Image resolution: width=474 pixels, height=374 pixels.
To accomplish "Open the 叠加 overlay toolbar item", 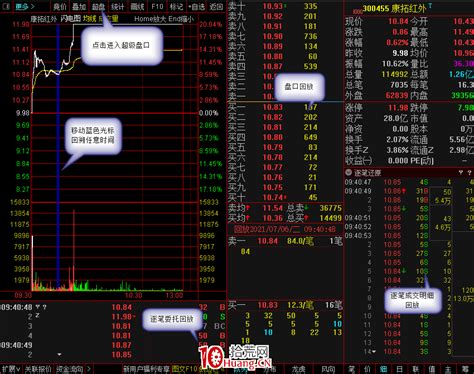I will tap(79, 6).
